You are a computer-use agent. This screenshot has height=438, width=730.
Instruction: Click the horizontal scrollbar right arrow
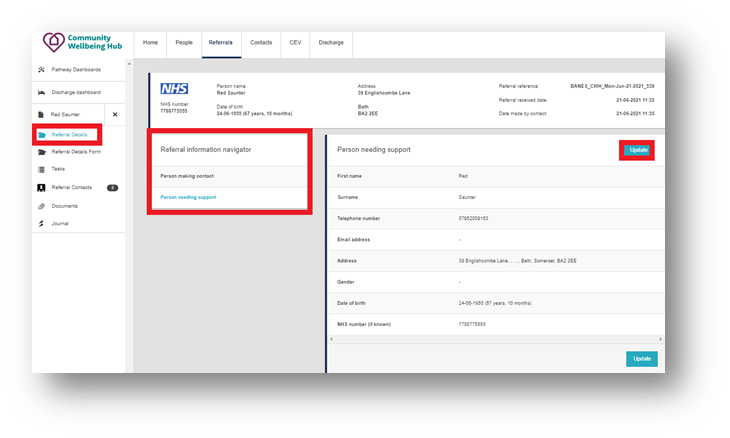(660, 339)
